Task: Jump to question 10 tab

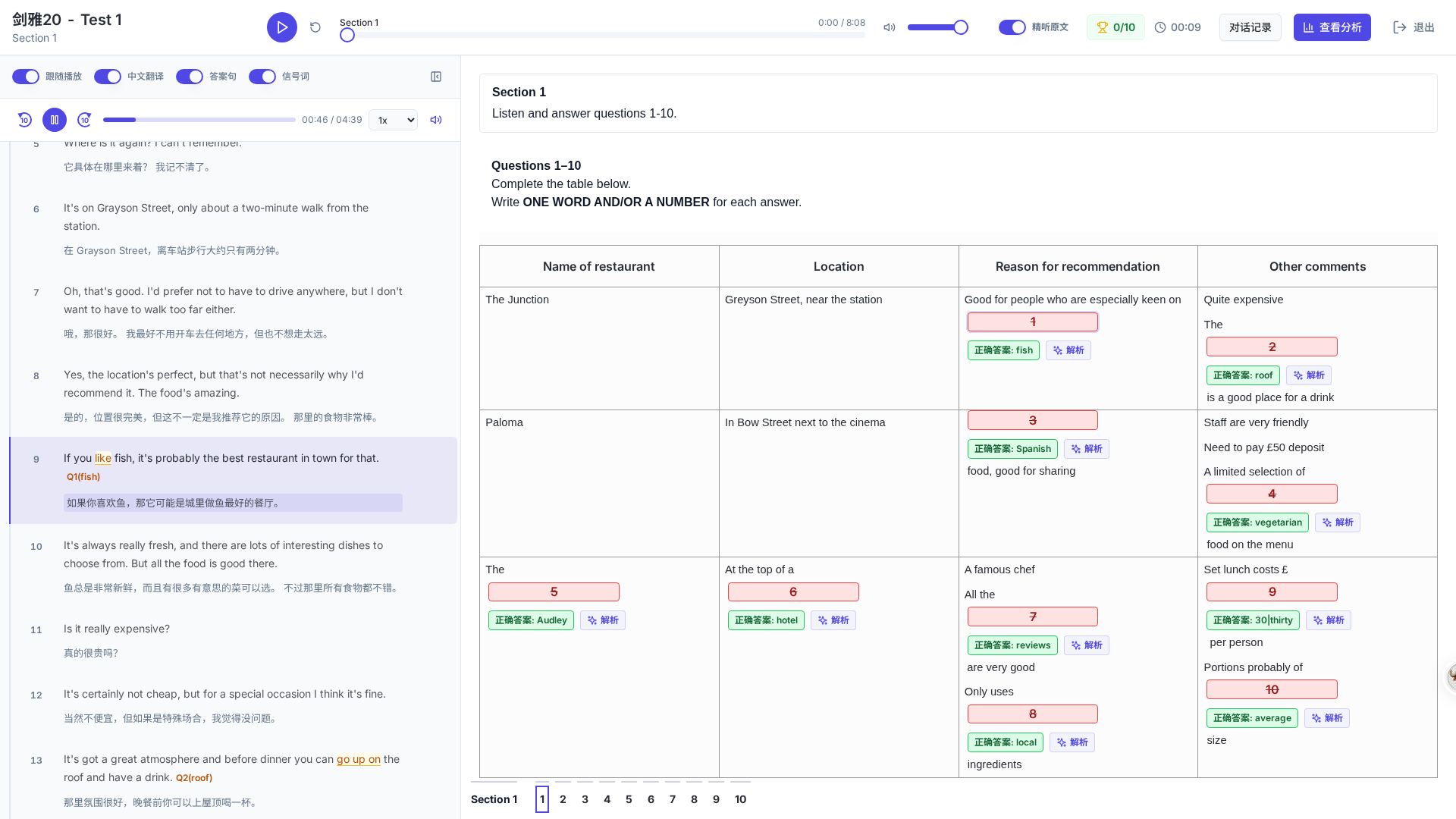Action: coord(740,799)
